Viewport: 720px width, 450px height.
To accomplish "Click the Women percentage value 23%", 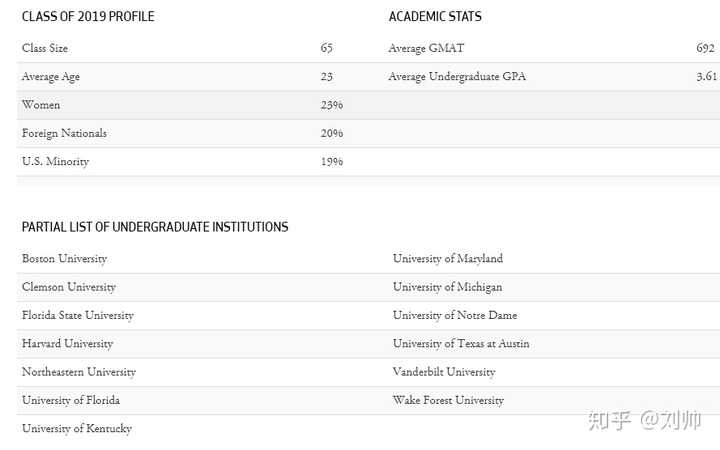I will tap(332, 105).
